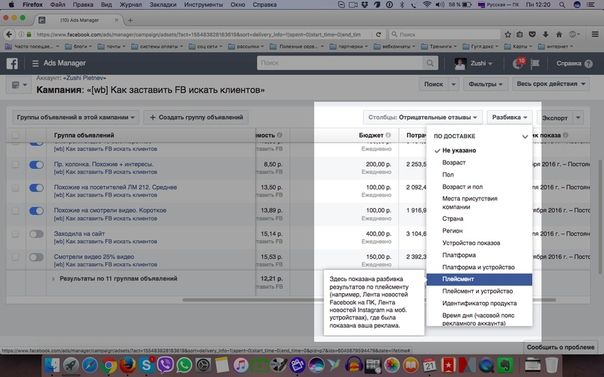Check the box for Пр. колонка row
This screenshot has width=604, height=377.
15,165
